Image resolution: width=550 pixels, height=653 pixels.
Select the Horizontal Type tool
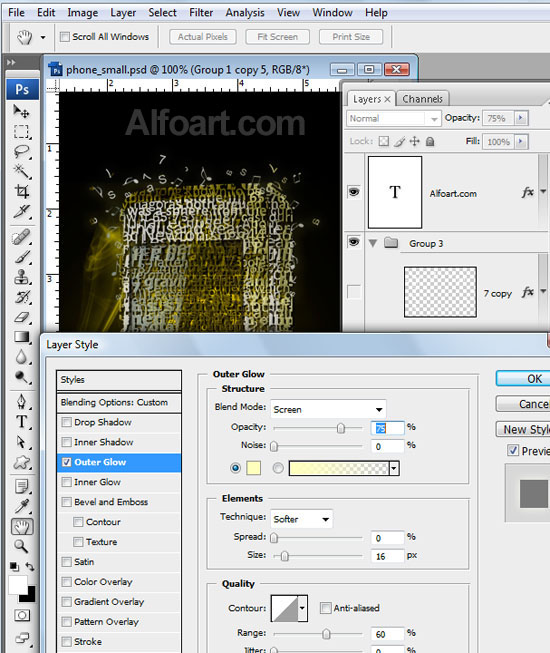(x=21, y=422)
